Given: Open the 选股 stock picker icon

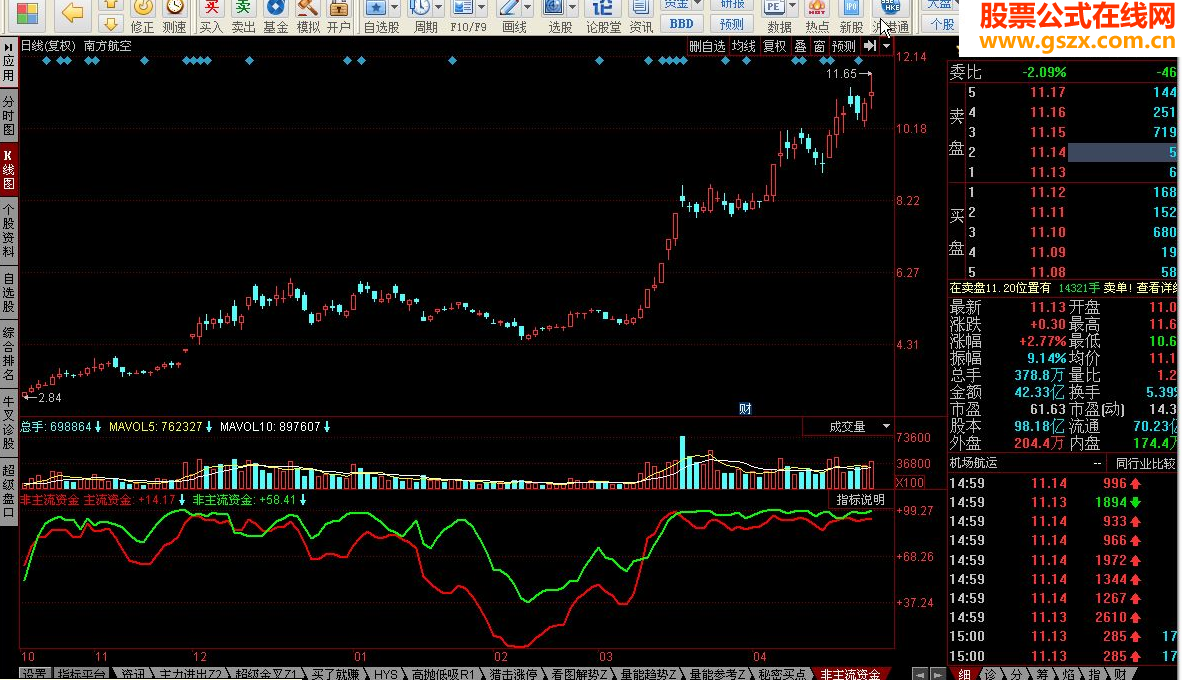Looking at the screenshot, I should click(555, 17).
